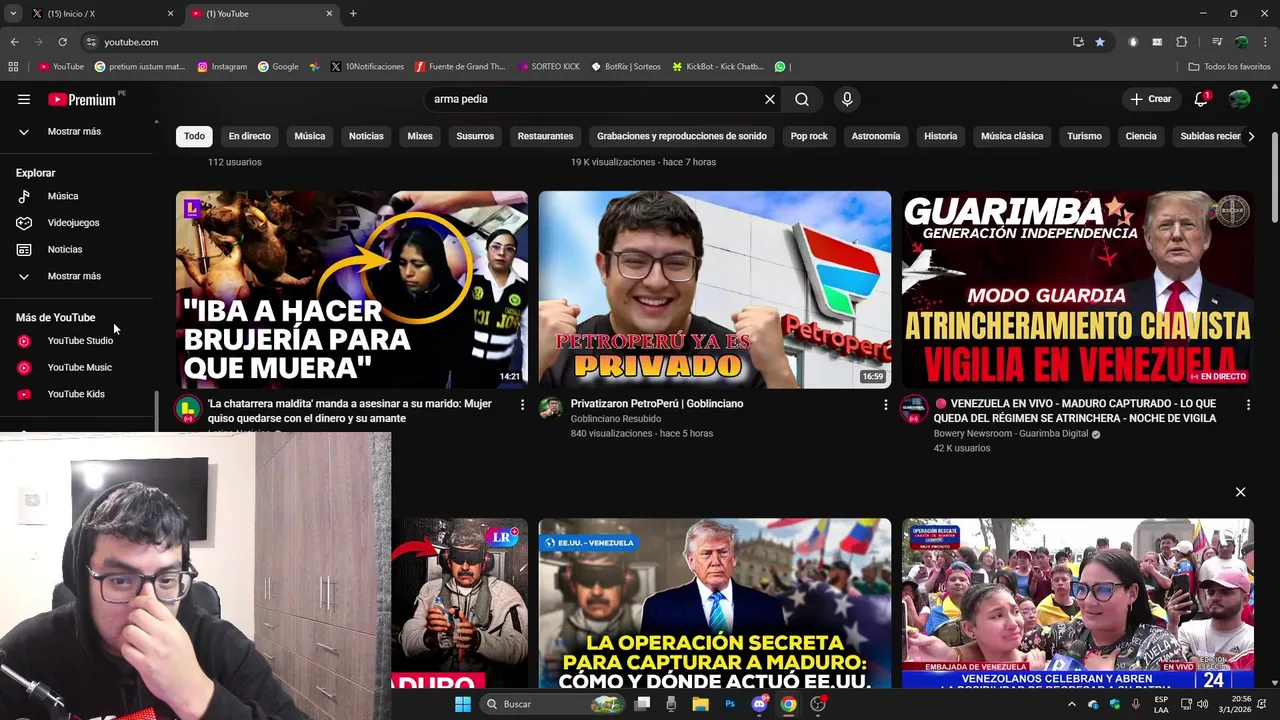Open Todos los favoritos folder
This screenshot has height=720, width=1280.
(x=1229, y=67)
